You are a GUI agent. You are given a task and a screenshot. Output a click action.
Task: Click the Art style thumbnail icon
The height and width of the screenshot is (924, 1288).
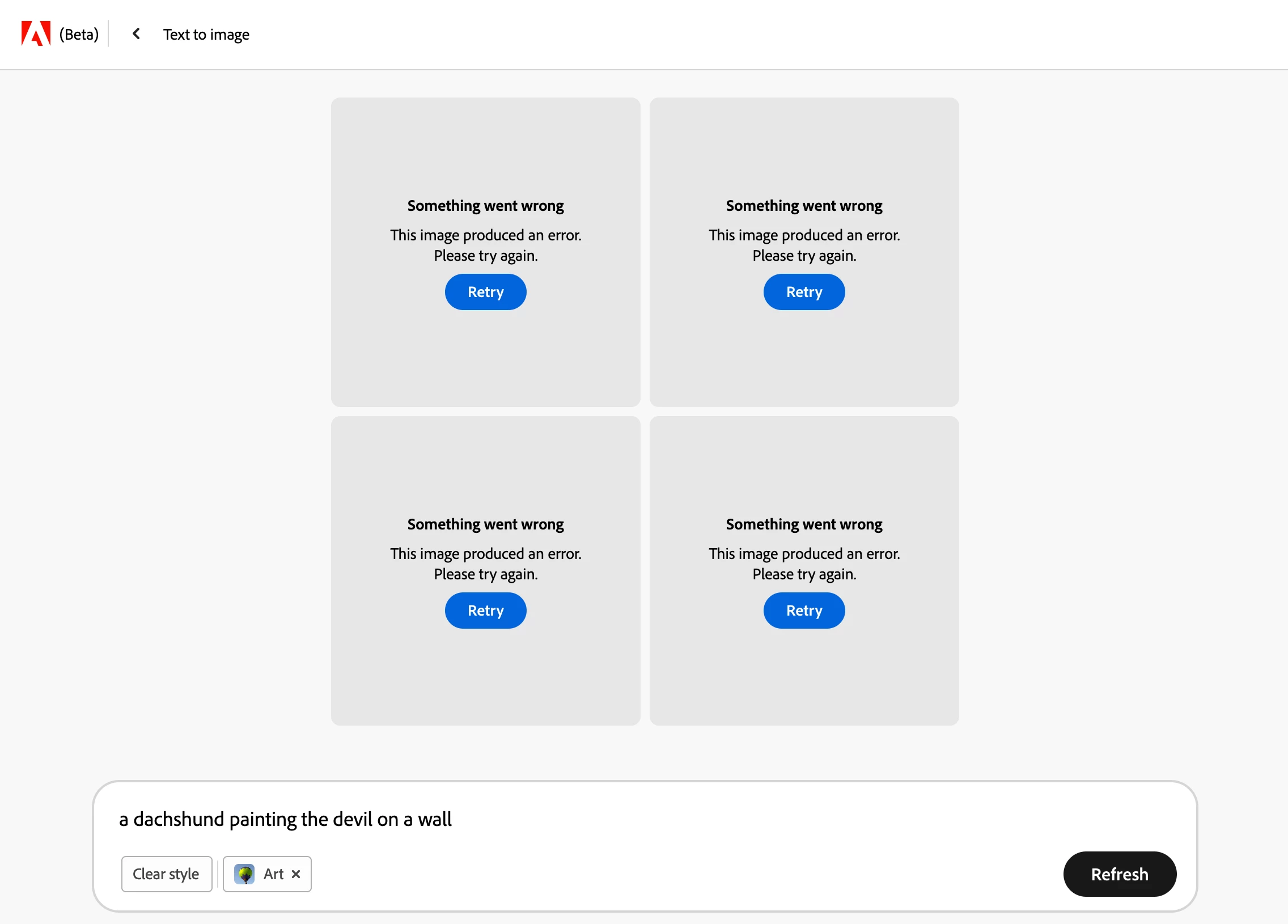[244, 874]
